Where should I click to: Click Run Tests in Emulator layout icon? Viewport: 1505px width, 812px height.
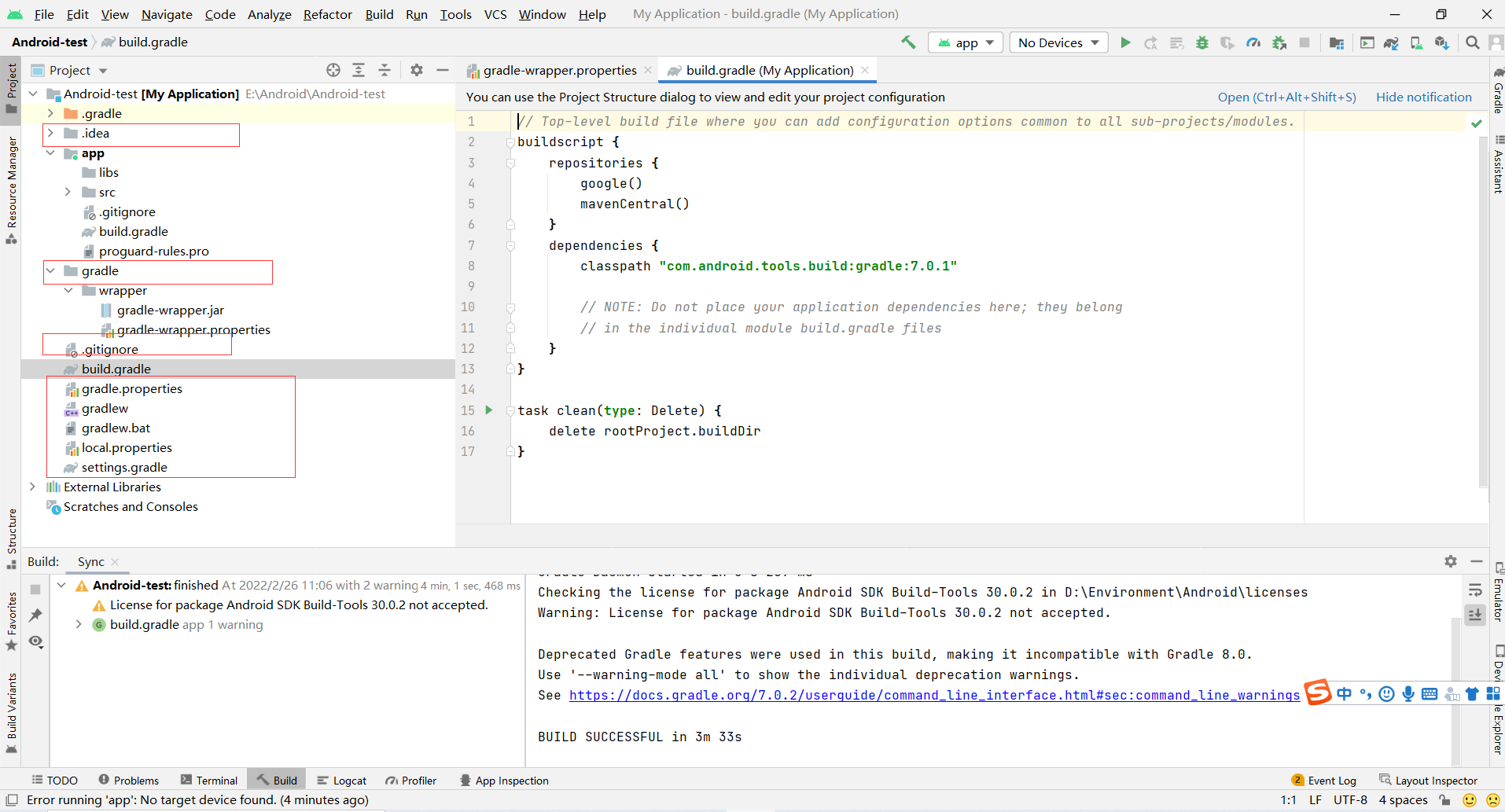tap(1367, 42)
